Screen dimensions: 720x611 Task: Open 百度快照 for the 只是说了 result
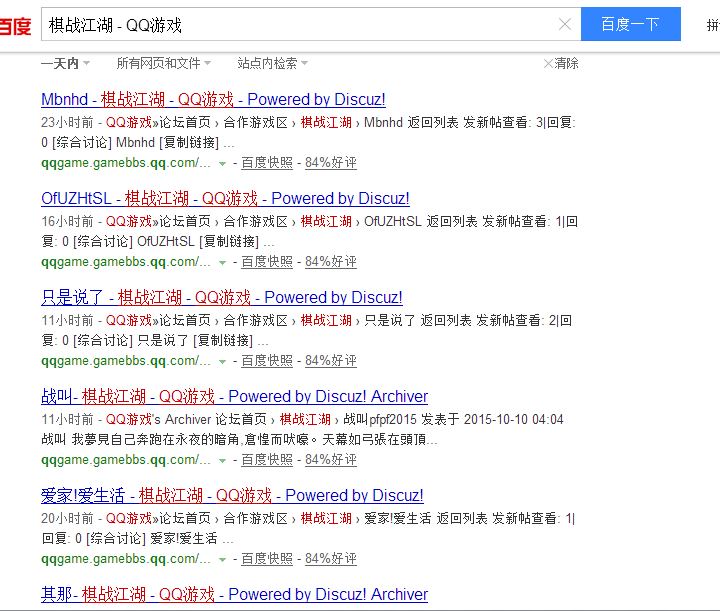coord(267,361)
